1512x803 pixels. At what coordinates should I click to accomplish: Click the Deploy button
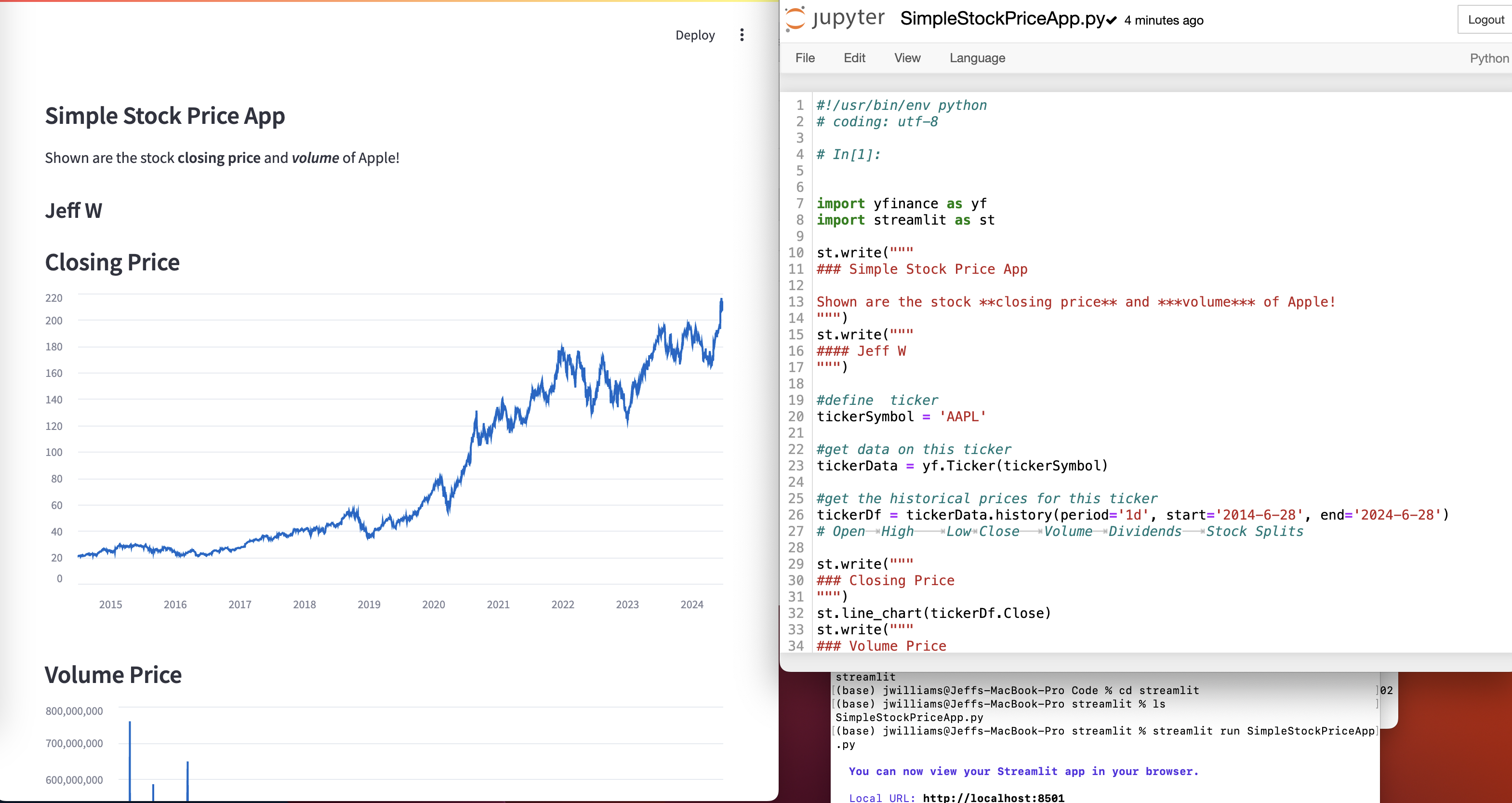tap(695, 35)
